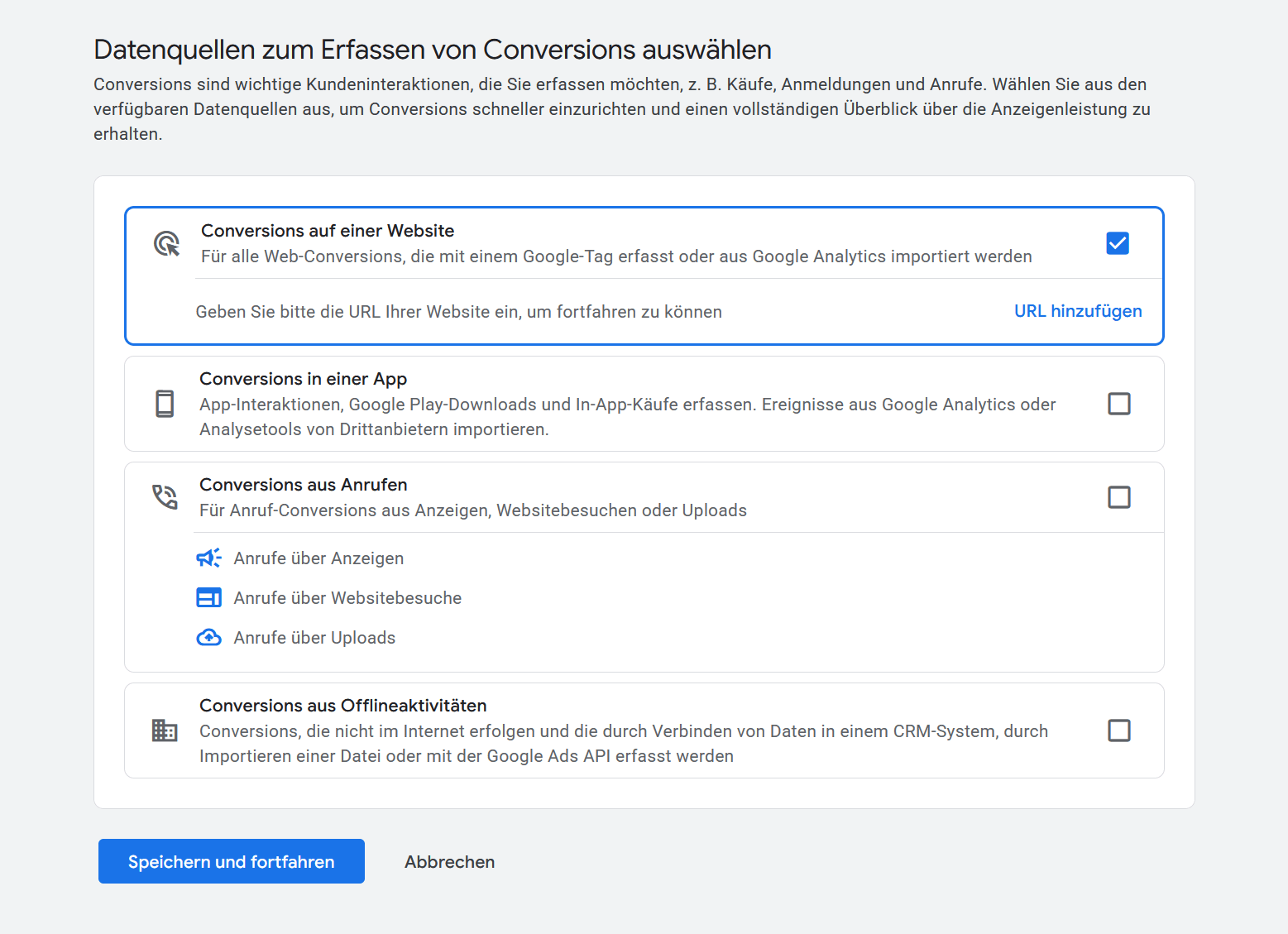Click the page title 'Datenquellen zum Erfassen von Conversions auswählen'
Screen dimensions: 1288x934
[x=433, y=50]
